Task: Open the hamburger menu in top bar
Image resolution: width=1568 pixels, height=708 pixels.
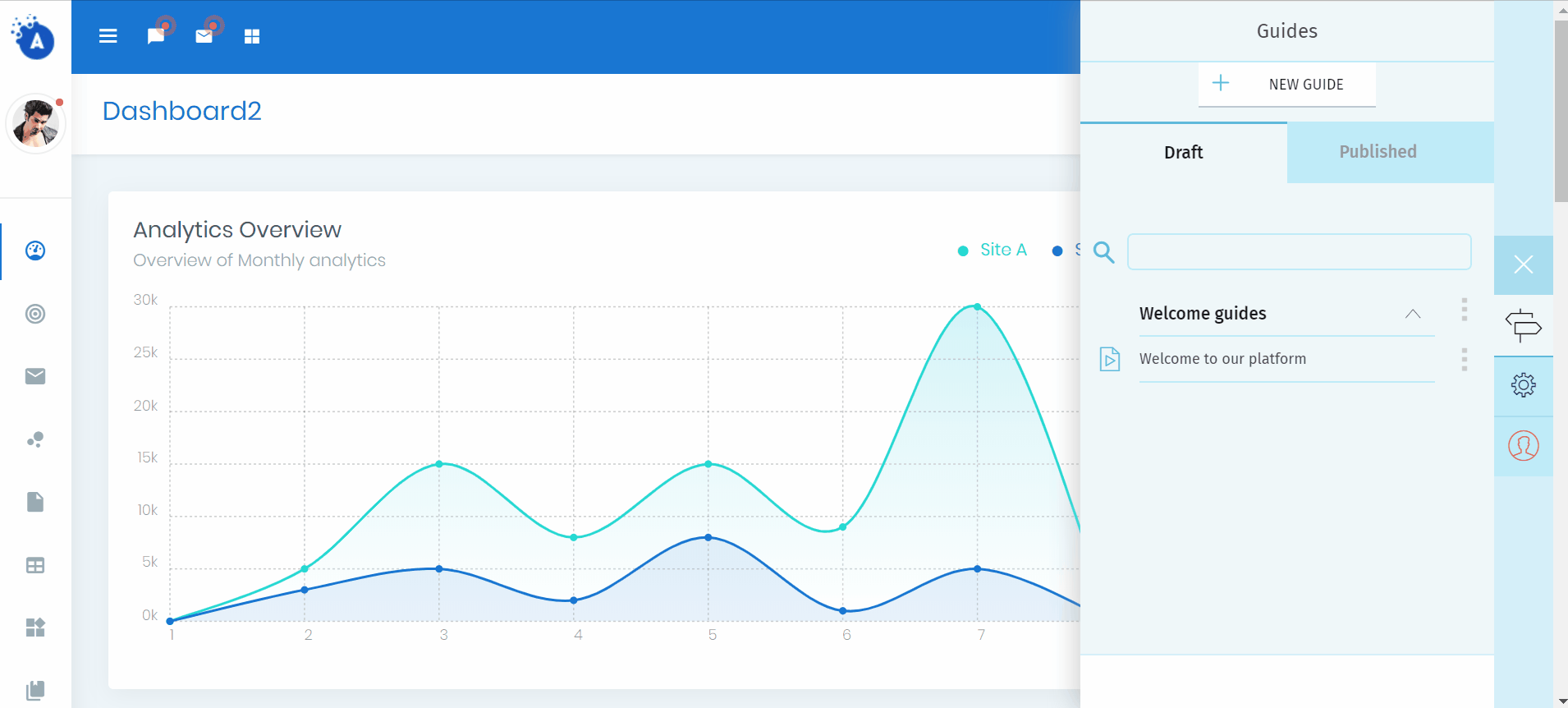Action: tap(108, 36)
